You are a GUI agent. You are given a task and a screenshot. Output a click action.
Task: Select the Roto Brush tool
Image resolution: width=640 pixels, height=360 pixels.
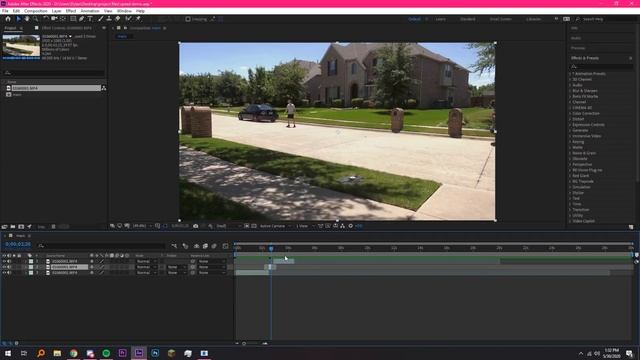(x=129, y=19)
